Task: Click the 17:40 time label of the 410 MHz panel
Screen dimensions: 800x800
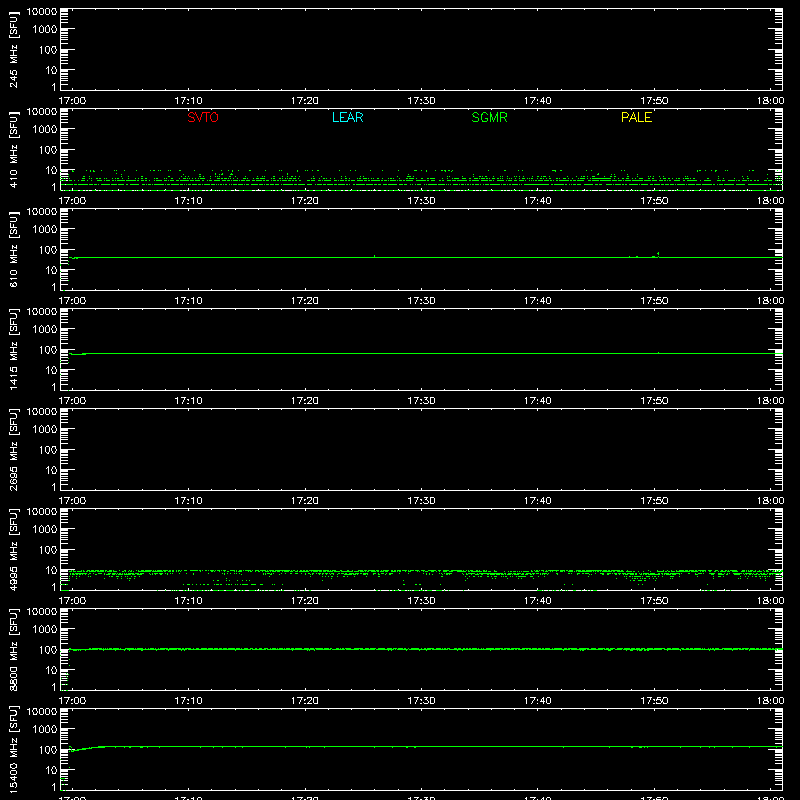Action: click(x=537, y=201)
